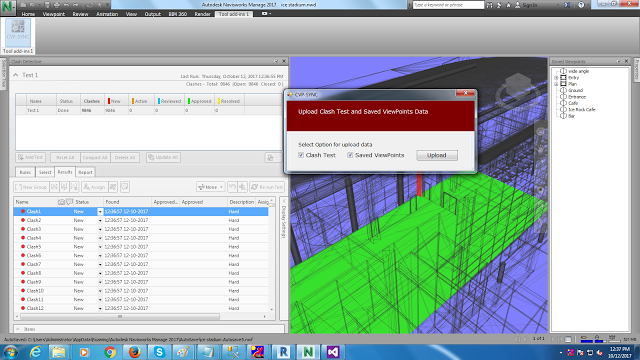Select the wide angle saved viewpoint

point(579,71)
